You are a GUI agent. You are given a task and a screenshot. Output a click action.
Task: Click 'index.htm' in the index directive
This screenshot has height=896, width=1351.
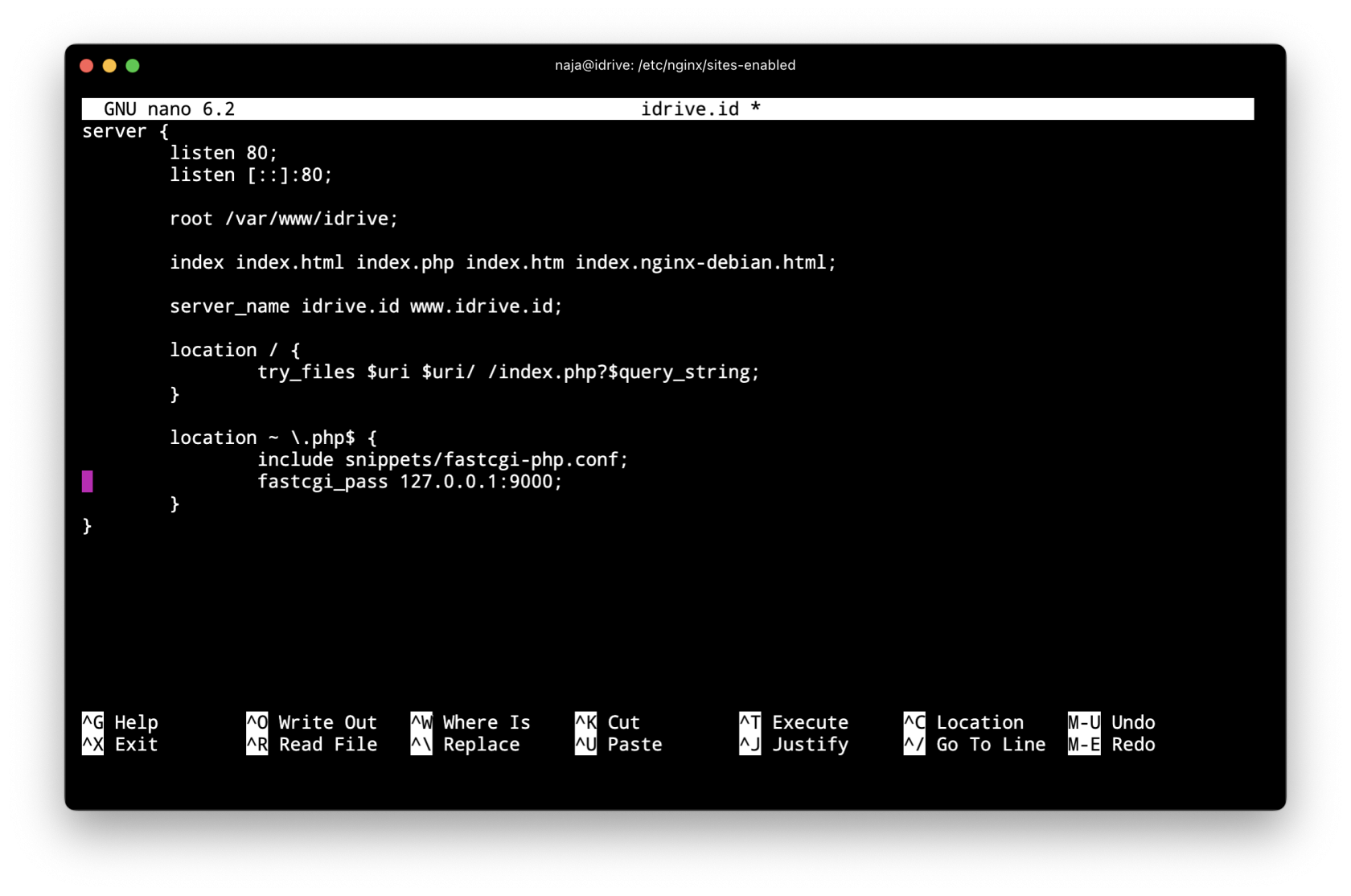(x=515, y=262)
